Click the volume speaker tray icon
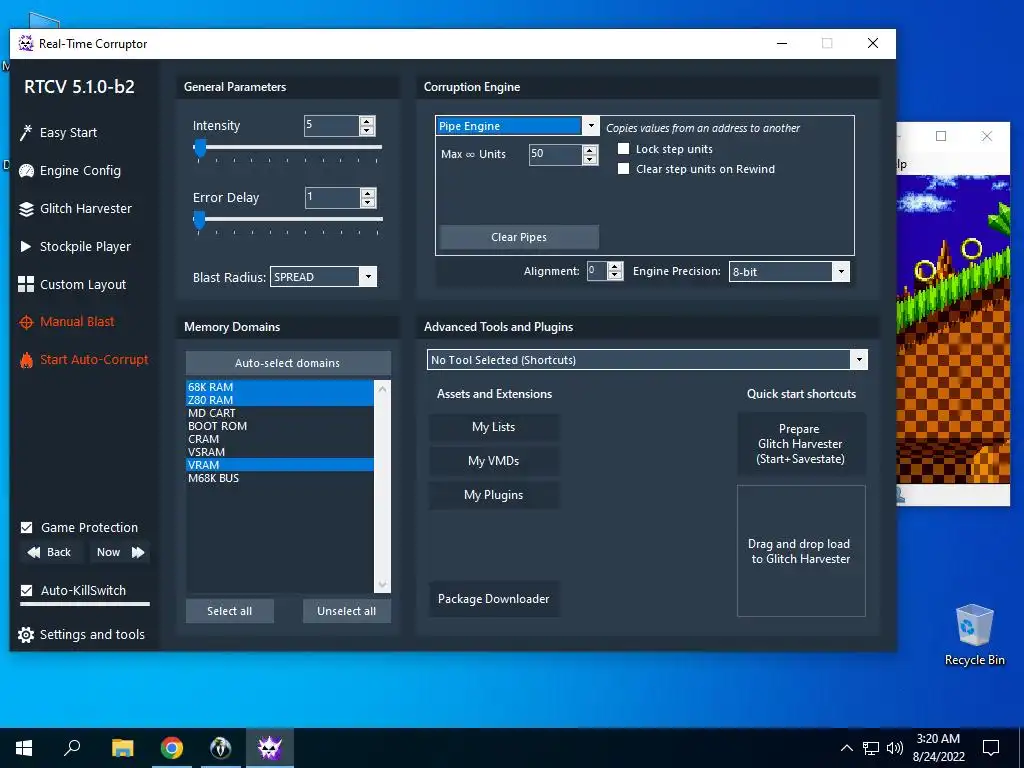 pos(895,748)
